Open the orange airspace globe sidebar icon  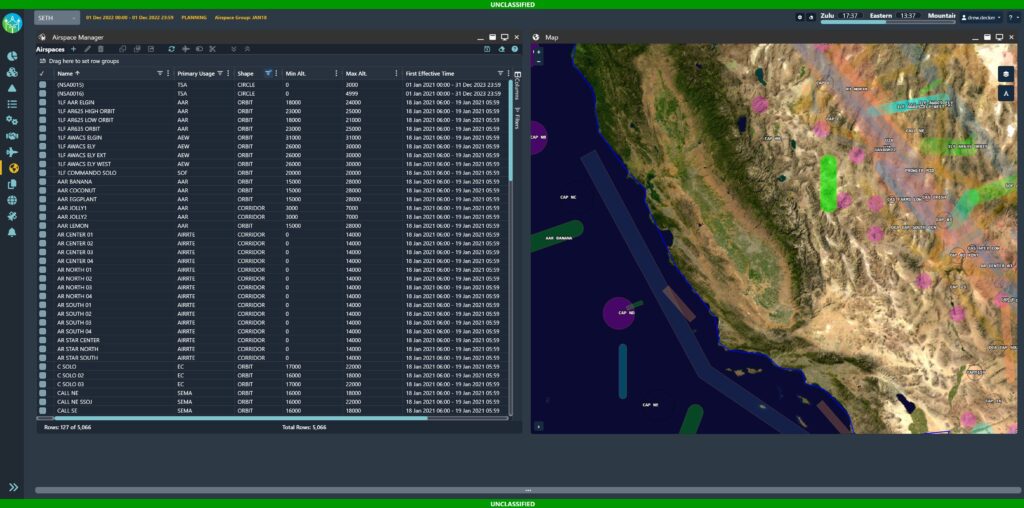tap(14, 168)
